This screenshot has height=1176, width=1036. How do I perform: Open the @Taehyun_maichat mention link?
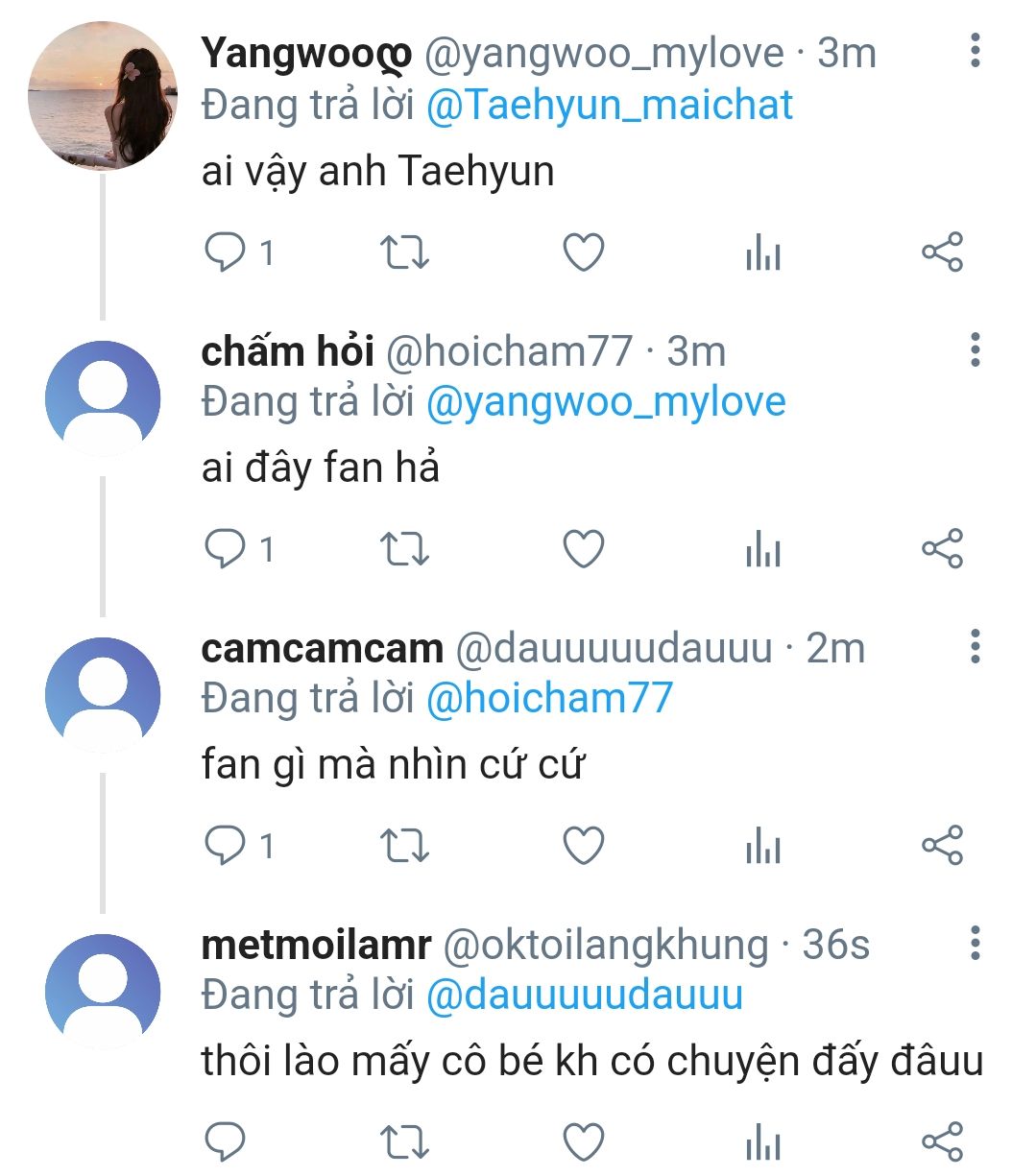click(x=609, y=105)
